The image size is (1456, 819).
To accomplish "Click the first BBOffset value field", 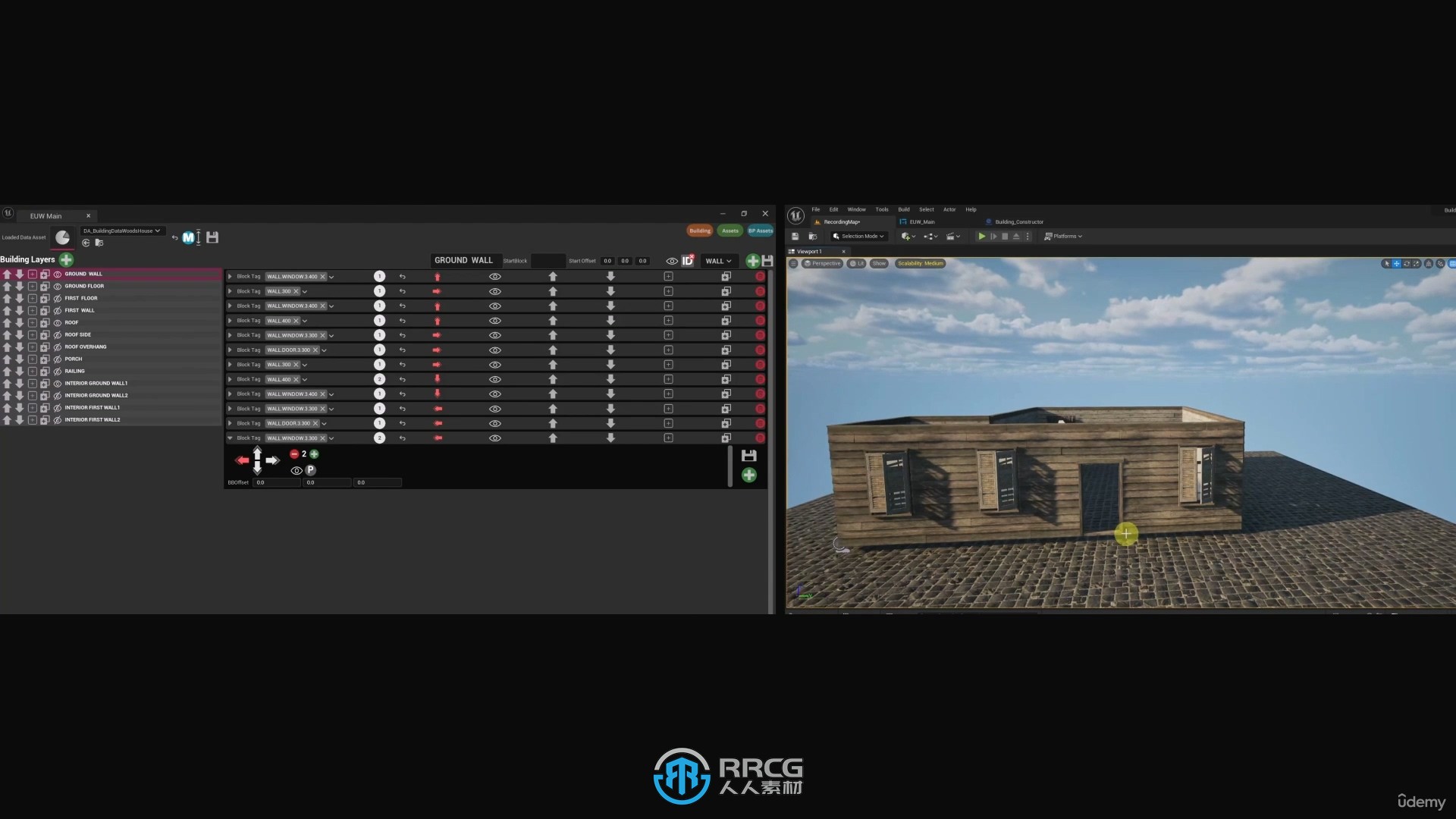I will pyautogui.click(x=277, y=482).
